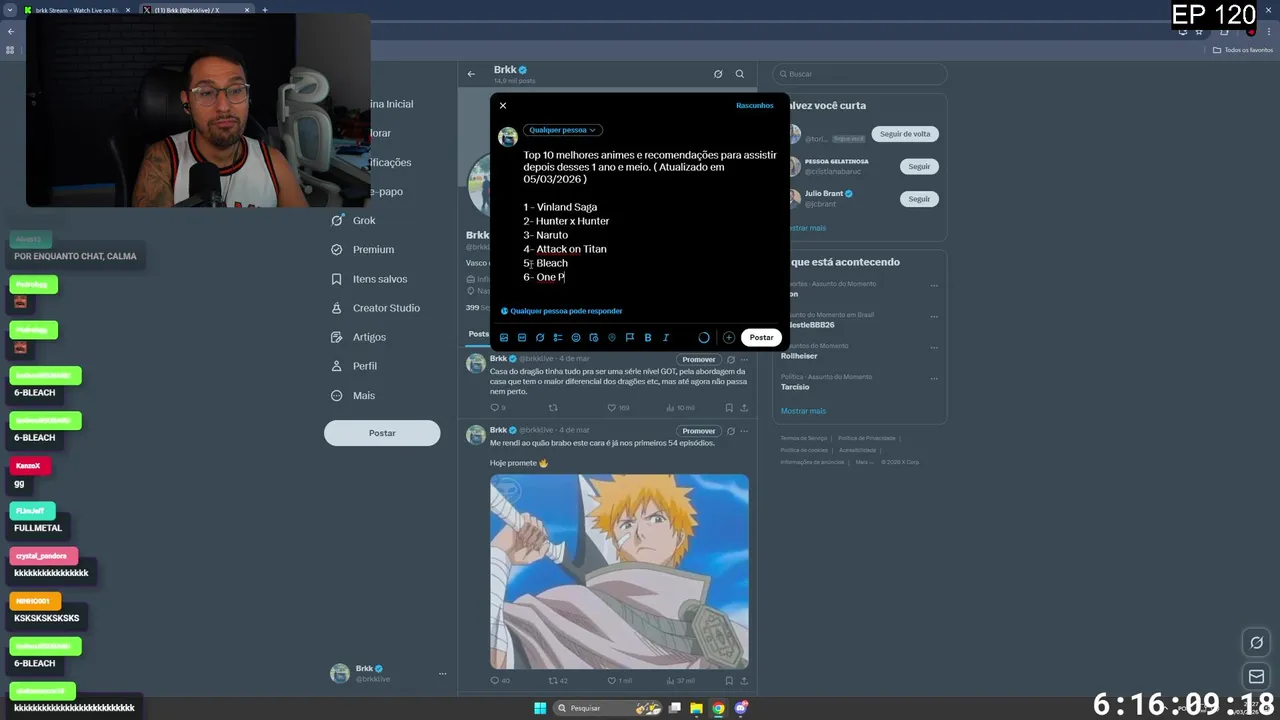
Task: Click the flag icon in compose toolbar
Action: click(630, 338)
